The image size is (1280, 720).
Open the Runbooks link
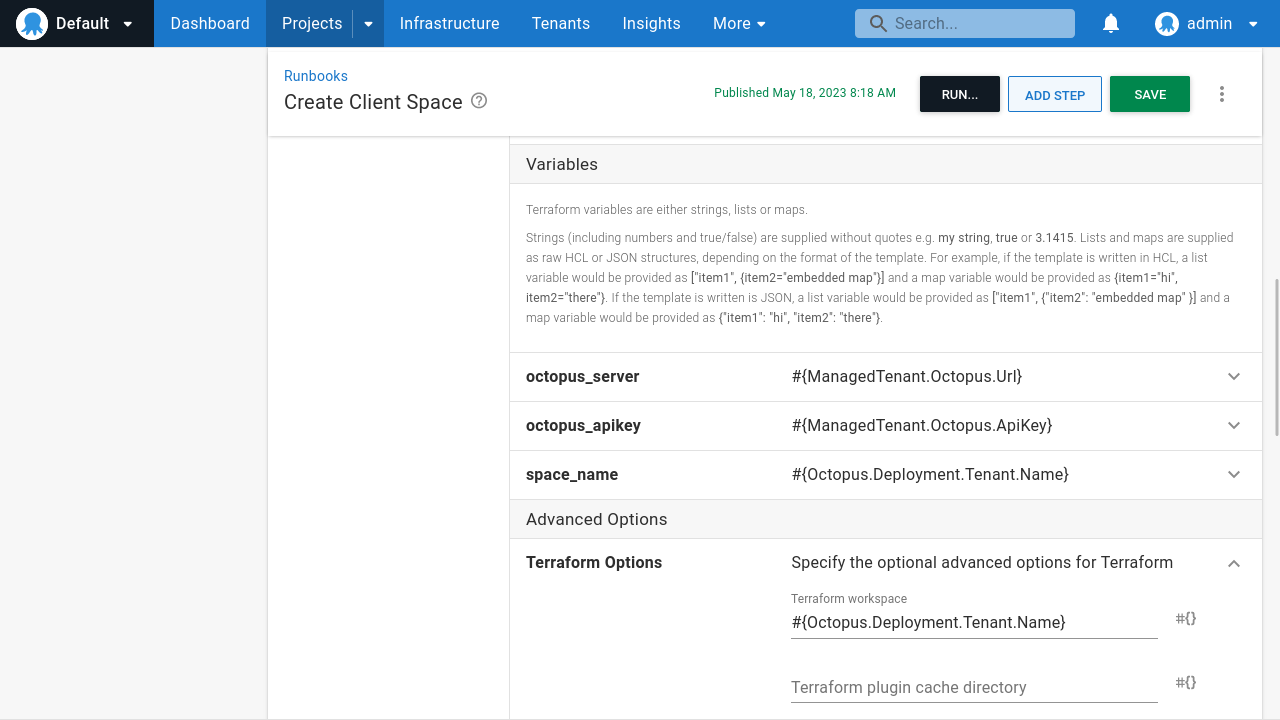point(315,76)
